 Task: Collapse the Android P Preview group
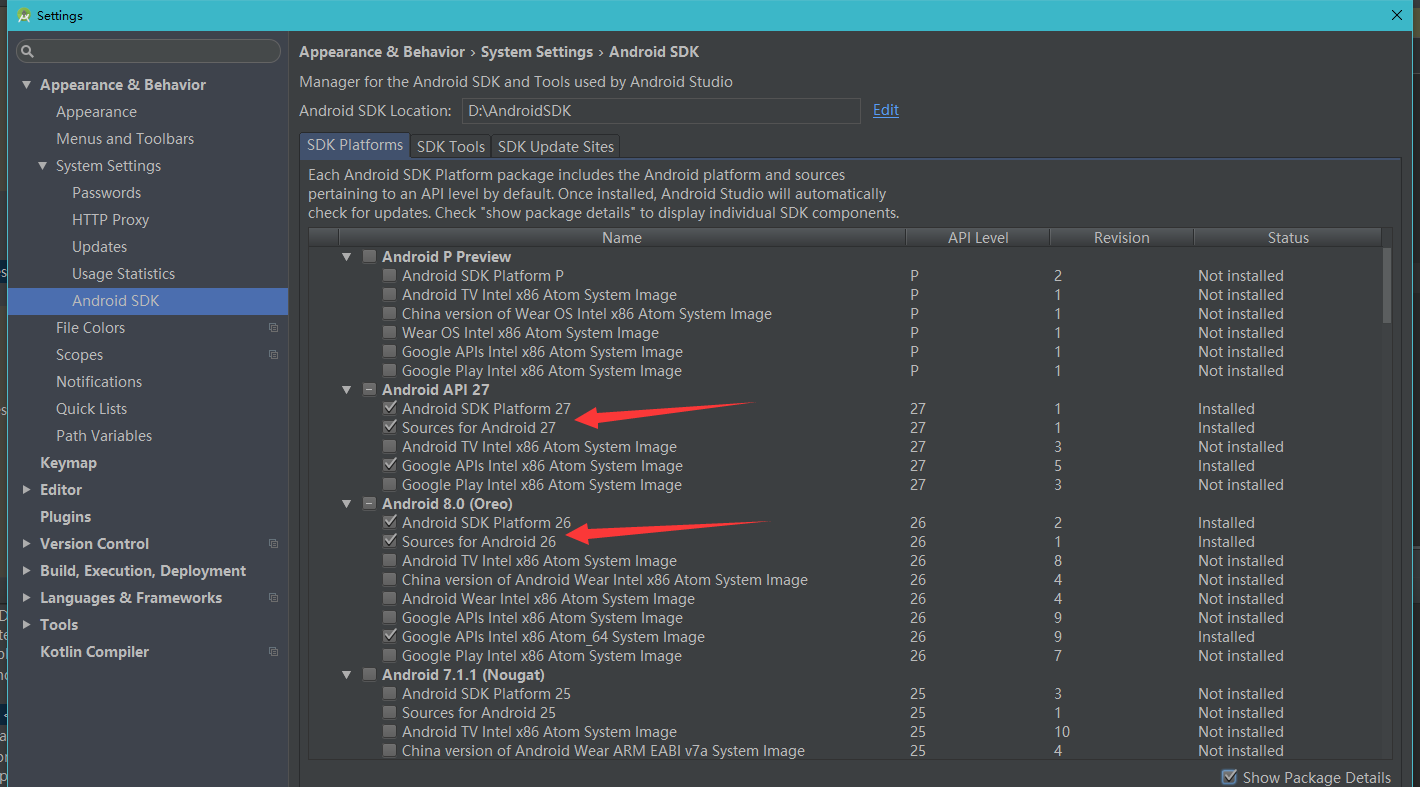tap(347, 257)
